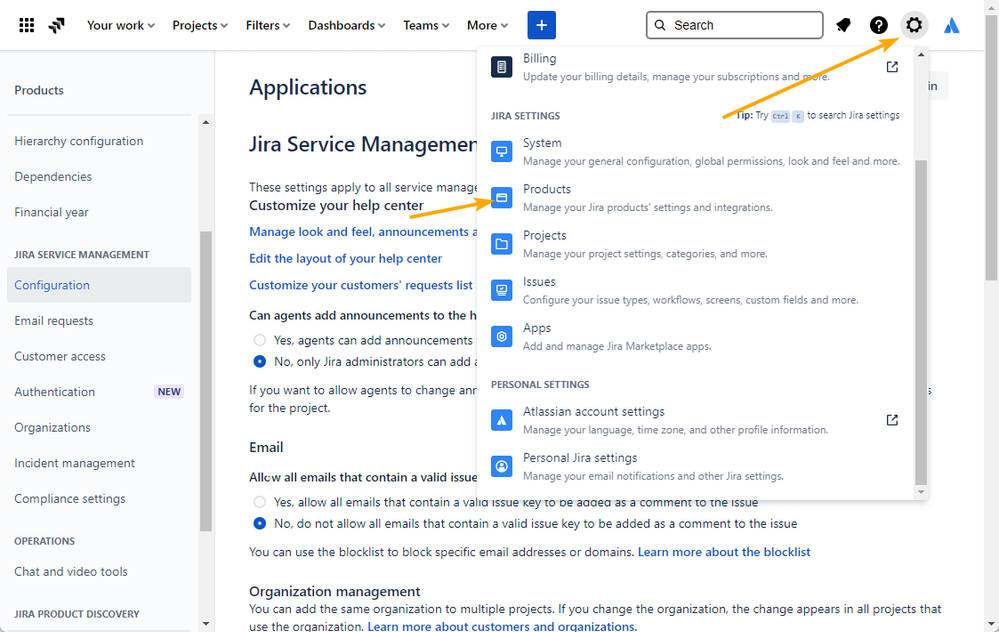Open Billing menu entry
This screenshot has width=999, height=632.
(x=696, y=67)
